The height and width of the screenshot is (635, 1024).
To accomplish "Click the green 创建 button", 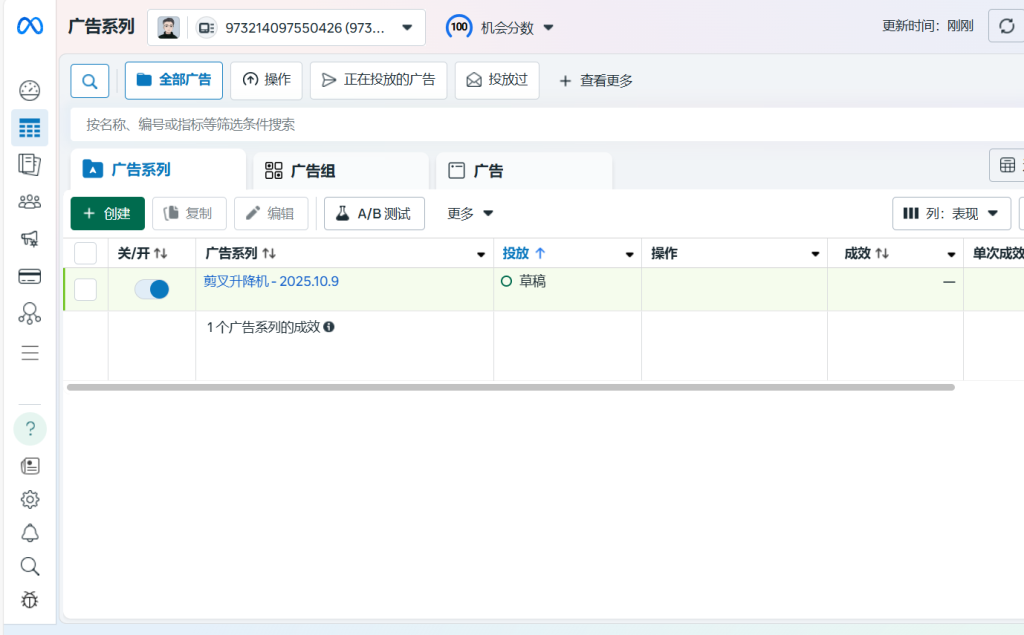I will 107,213.
